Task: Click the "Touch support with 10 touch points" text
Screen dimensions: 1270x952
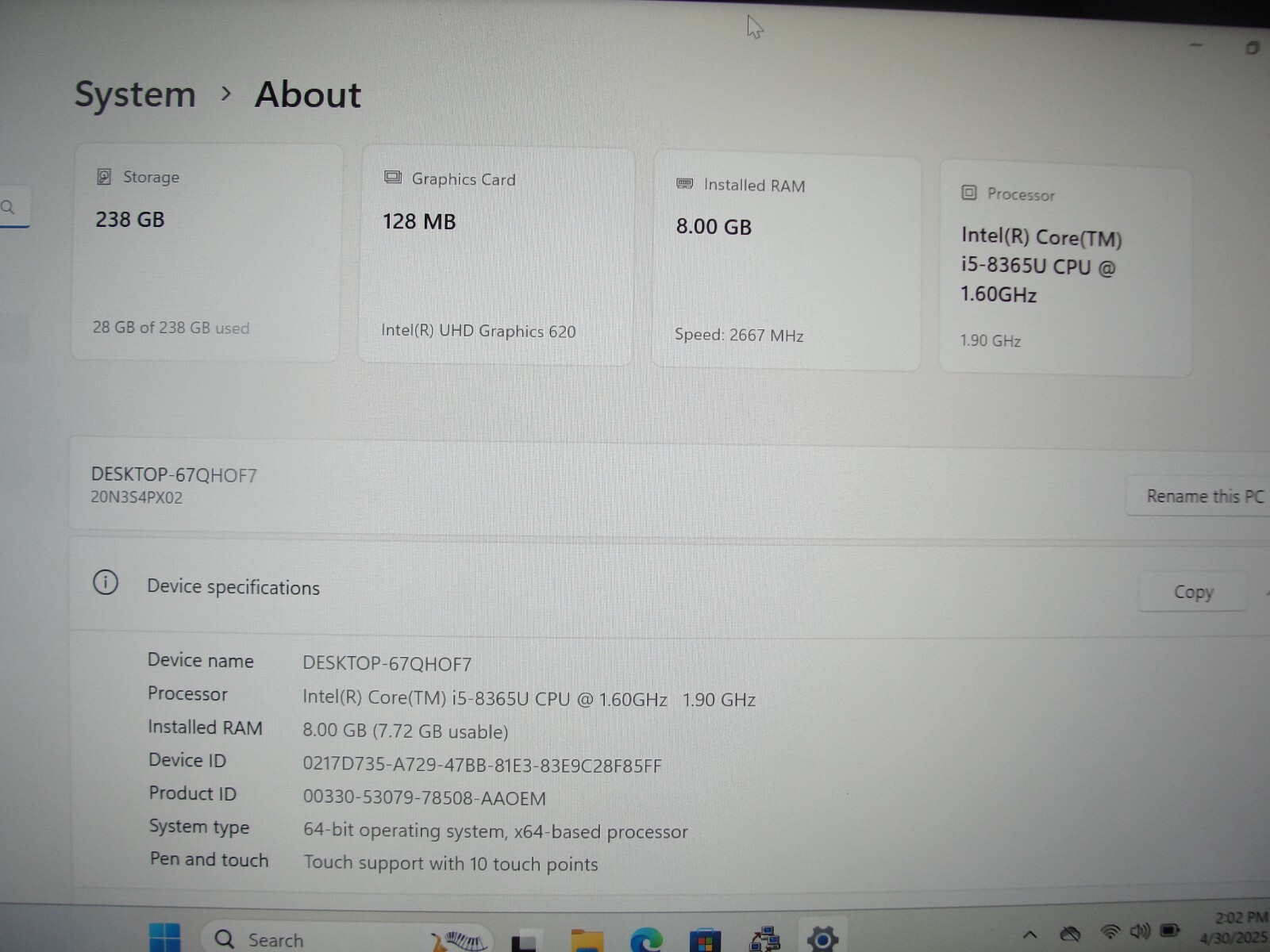Action: coord(451,863)
